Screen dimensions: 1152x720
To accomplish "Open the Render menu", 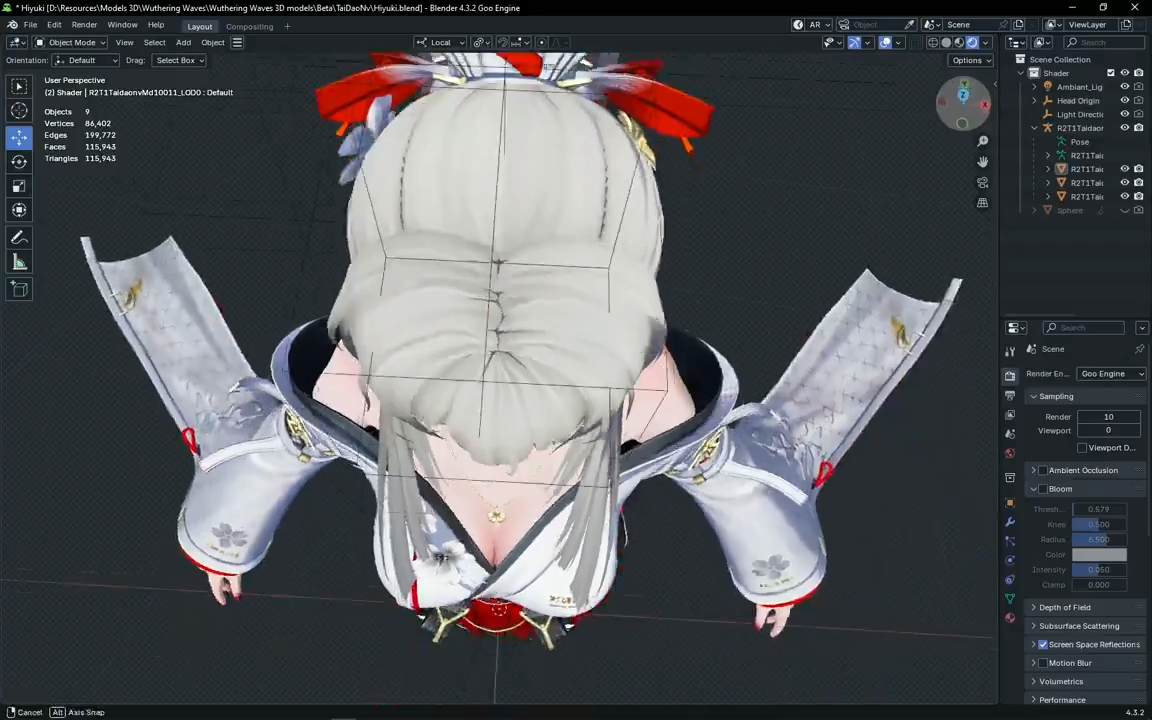I will (x=84, y=25).
